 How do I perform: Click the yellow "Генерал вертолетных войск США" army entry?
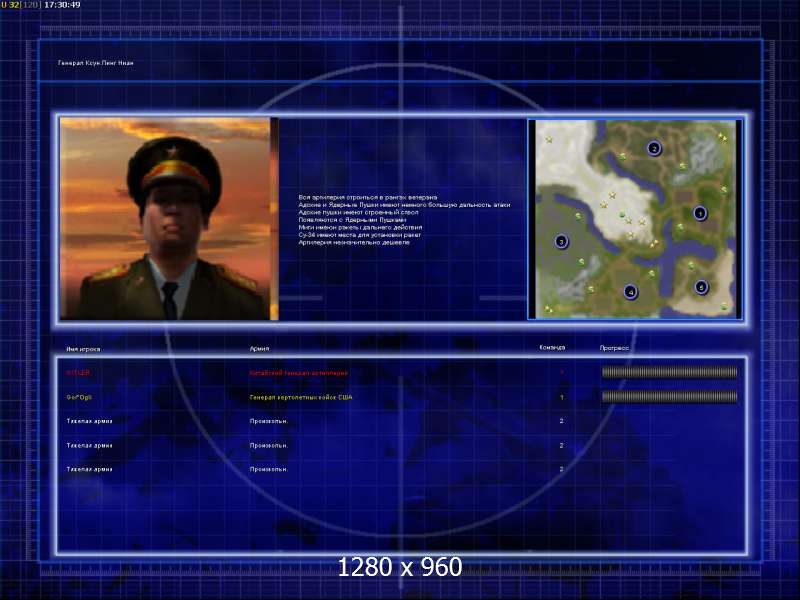tap(301, 397)
